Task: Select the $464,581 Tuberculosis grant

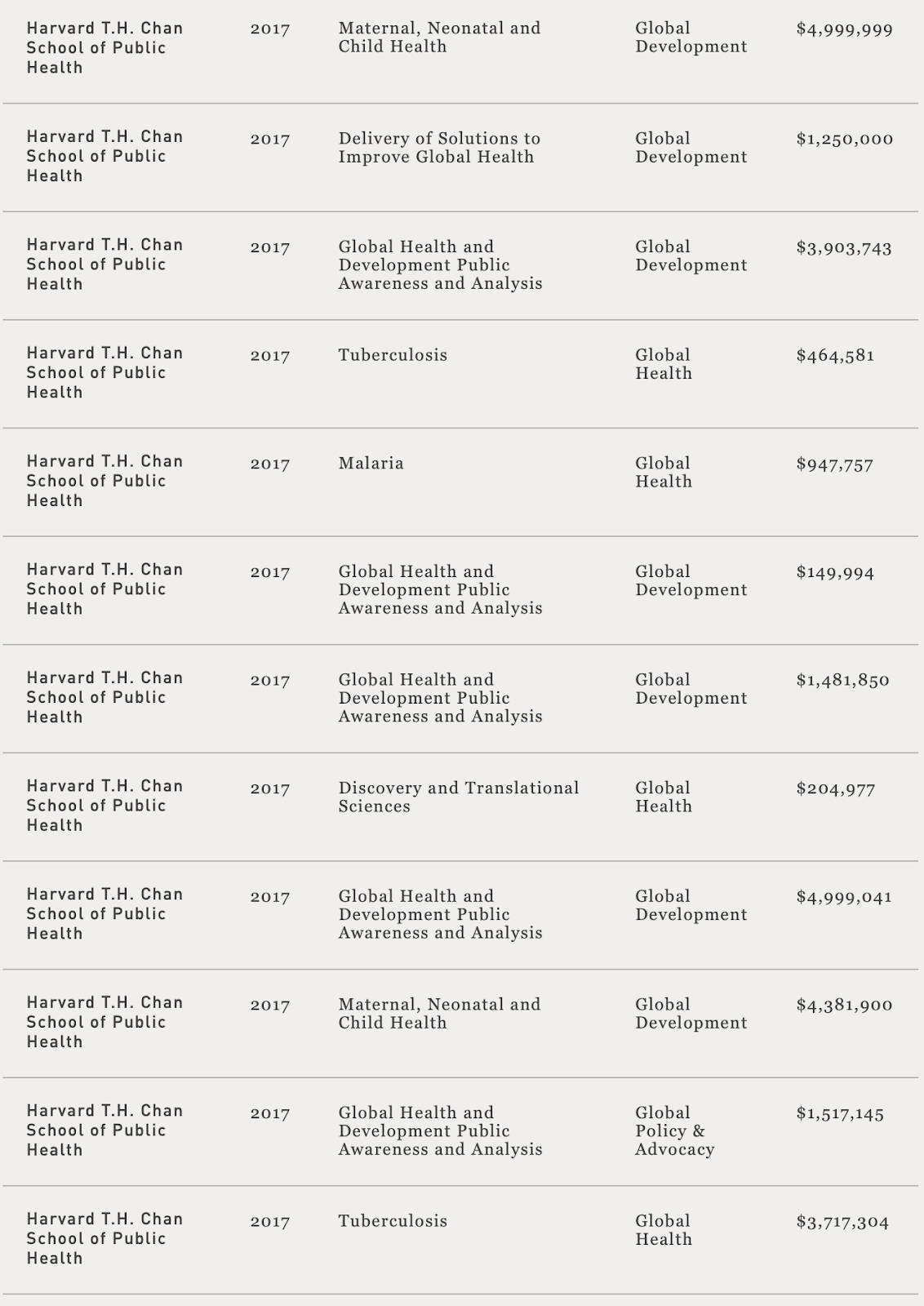Action: tap(461, 374)
